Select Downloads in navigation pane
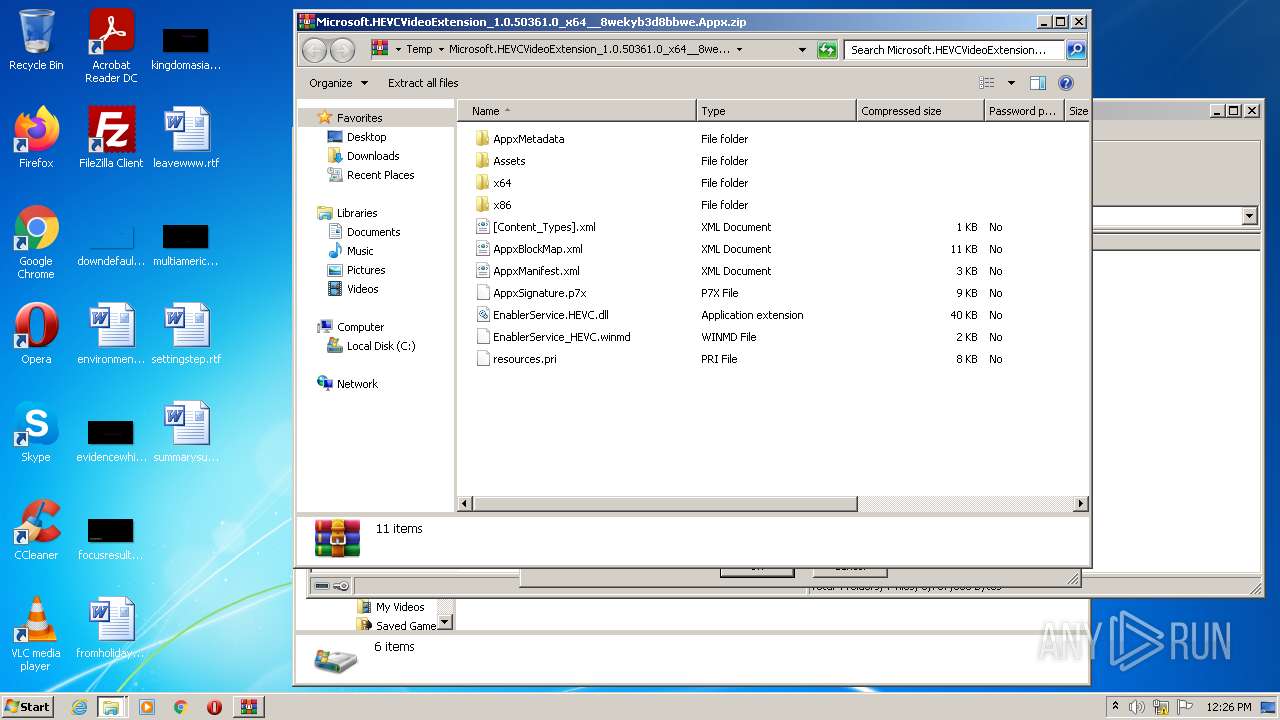The height and width of the screenshot is (720, 1280). 373,156
